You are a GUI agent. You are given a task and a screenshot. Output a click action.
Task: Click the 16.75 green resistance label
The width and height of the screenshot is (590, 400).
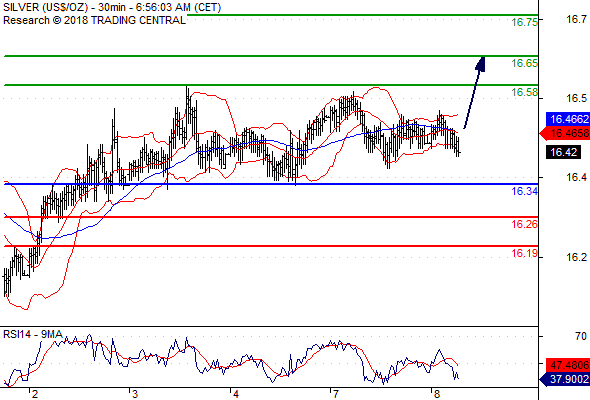(525, 22)
